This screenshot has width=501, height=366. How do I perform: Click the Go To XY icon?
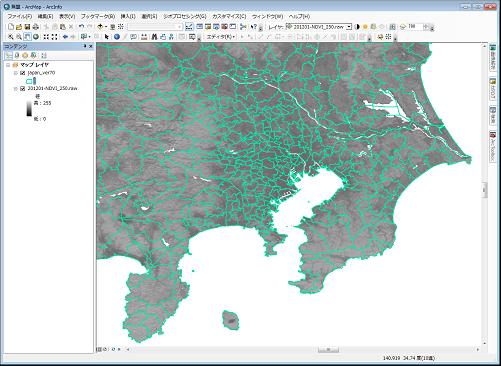point(171,37)
